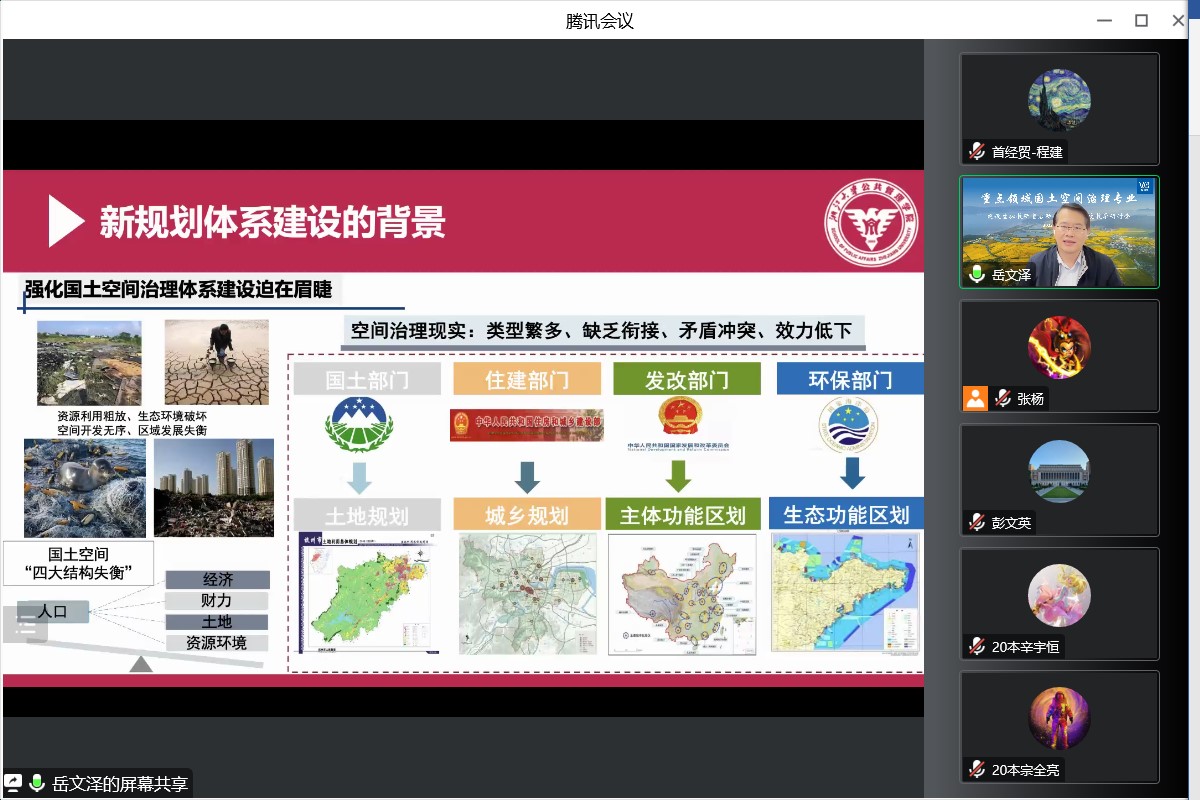Click the green microphone icon beside 岳文泽
This screenshot has height=800, width=1200.
[x=977, y=274]
